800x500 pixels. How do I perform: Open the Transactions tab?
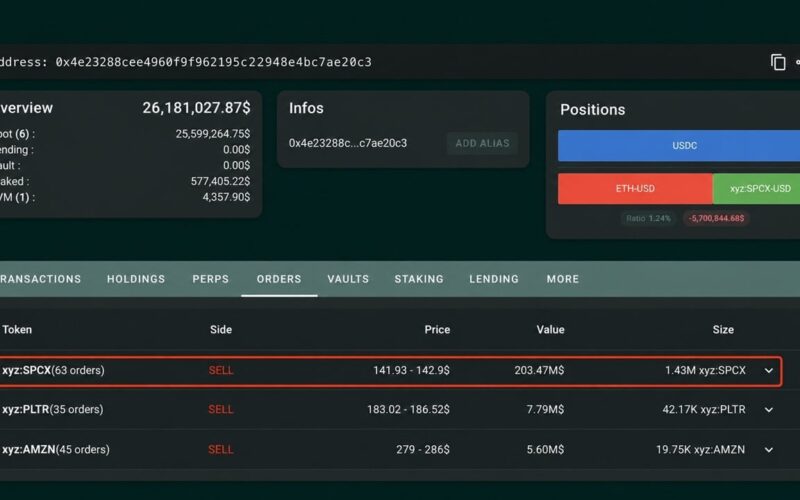click(40, 279)
